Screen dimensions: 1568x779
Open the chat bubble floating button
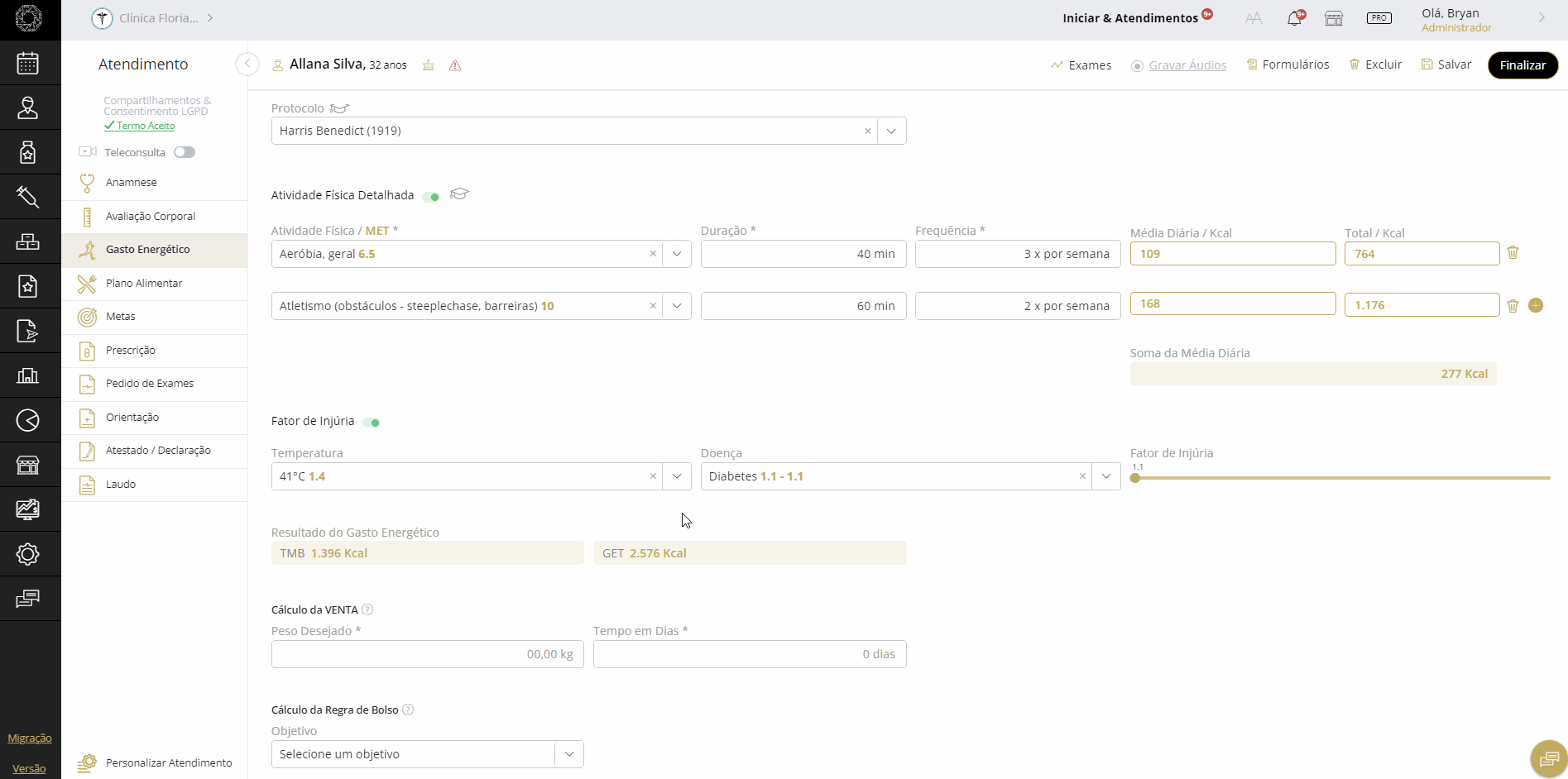coord(1548,758)
